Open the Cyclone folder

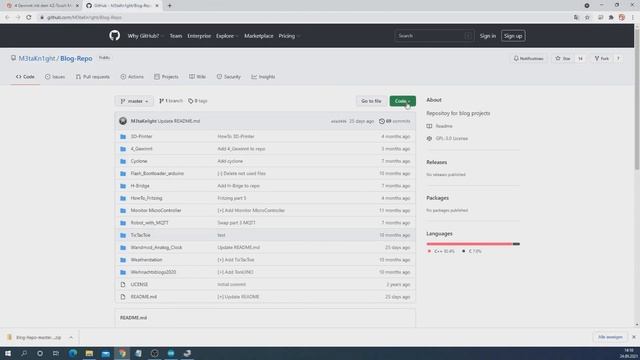click(139, 161)
